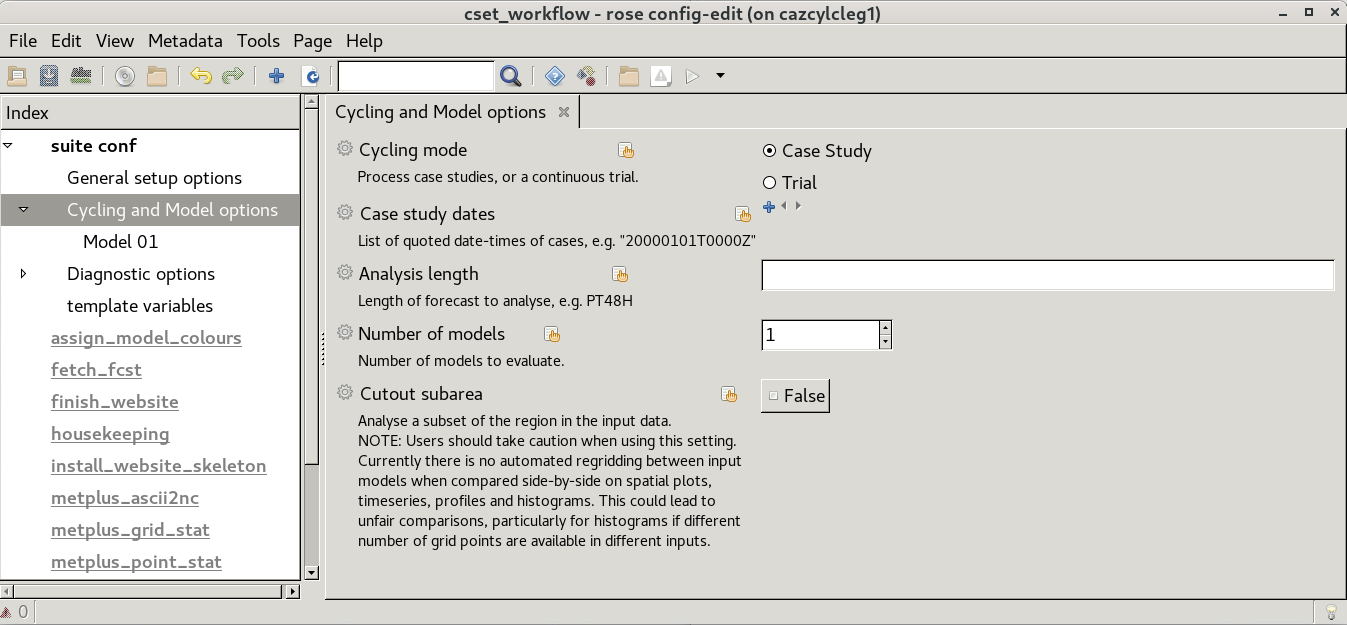
Task: Click the Open config toolbar icon
Action: tap(16, 76)
